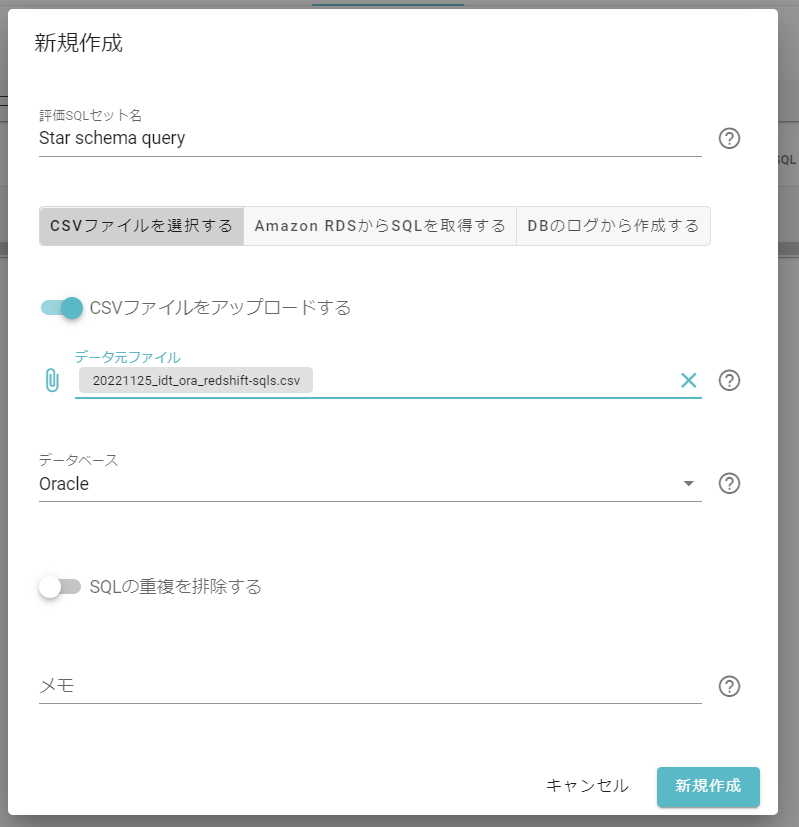
Task: Switch to DBのログから作成する tab
Action: [x=613, y=226]
